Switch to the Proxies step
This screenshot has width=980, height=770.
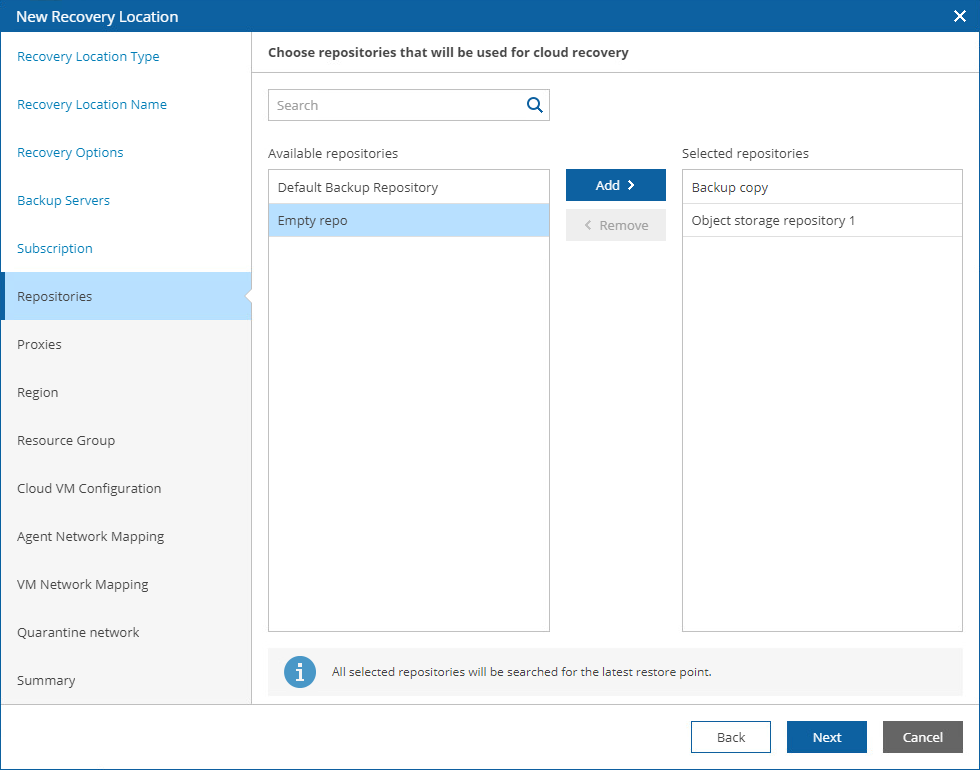tap(40, 345)
